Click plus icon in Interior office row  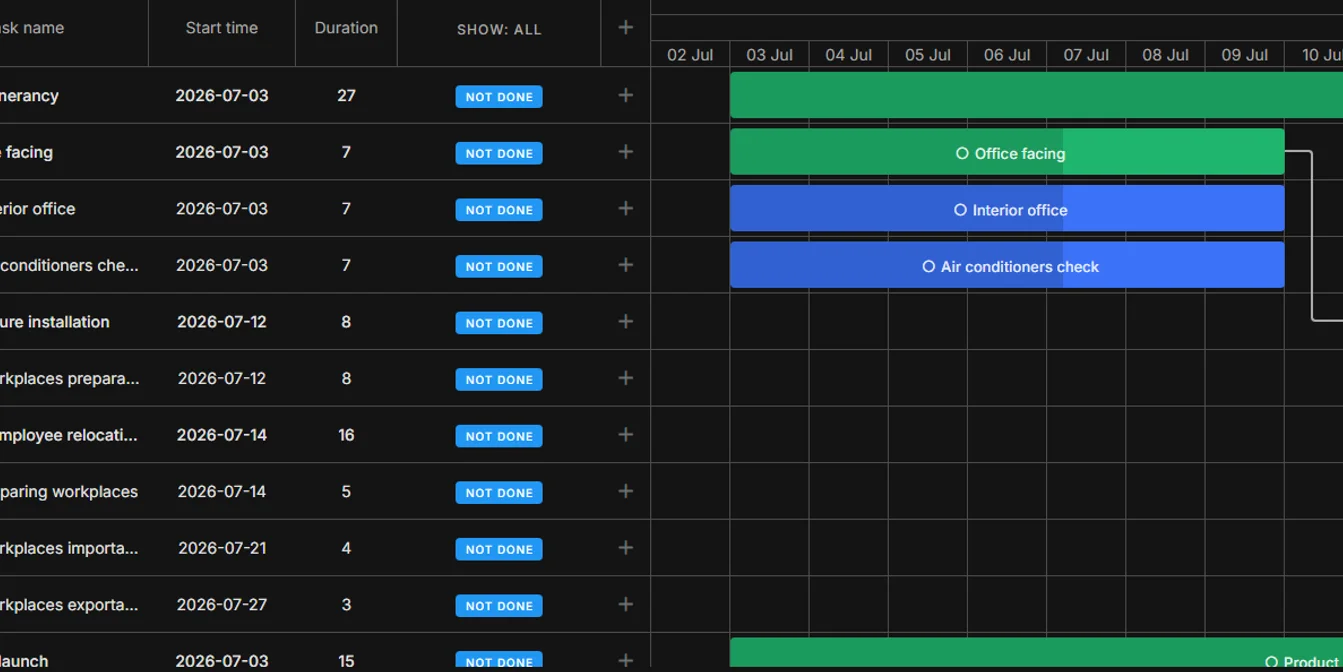626,209
